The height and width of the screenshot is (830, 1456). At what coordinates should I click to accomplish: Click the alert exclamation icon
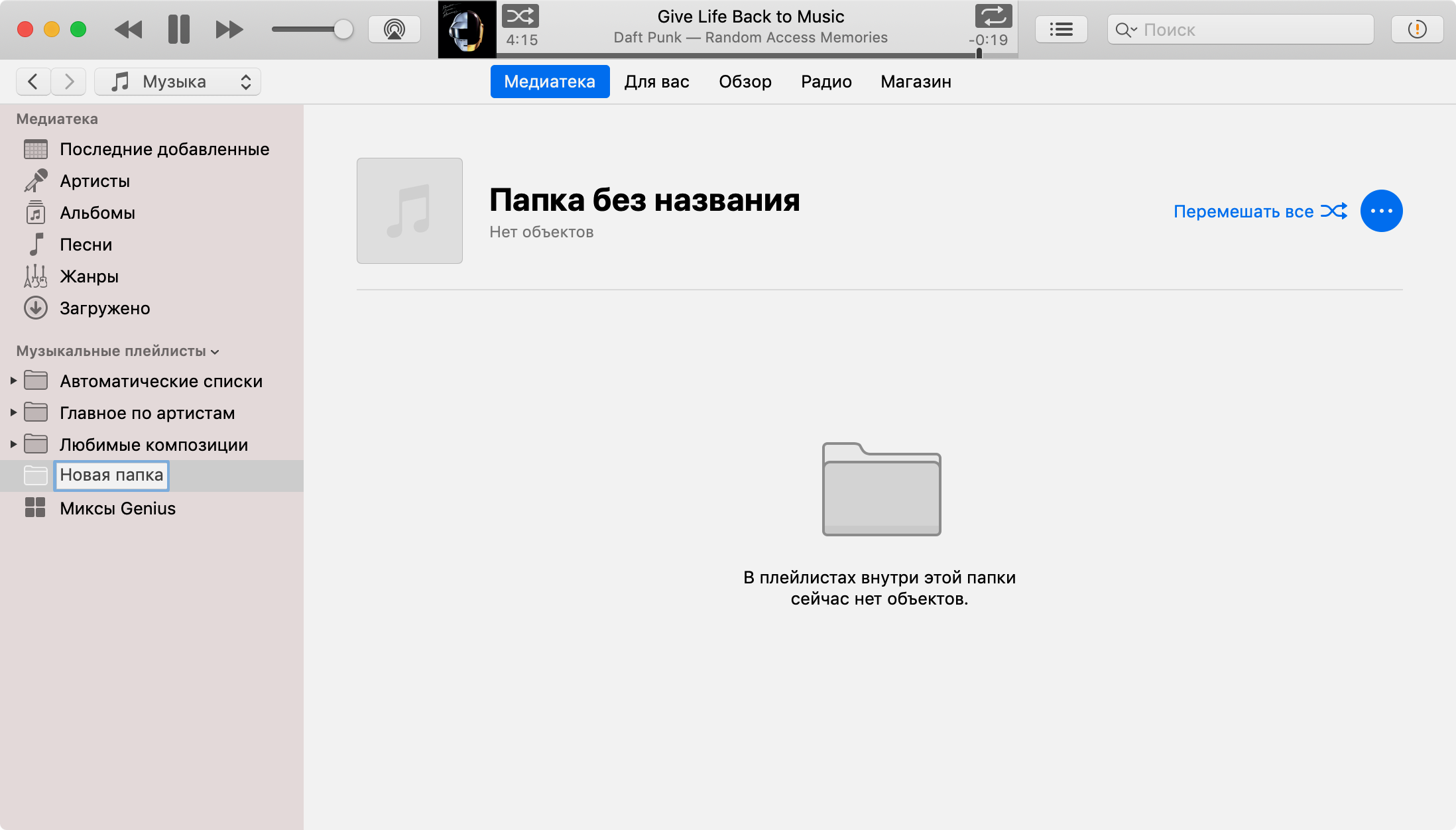pos(1417,29)
